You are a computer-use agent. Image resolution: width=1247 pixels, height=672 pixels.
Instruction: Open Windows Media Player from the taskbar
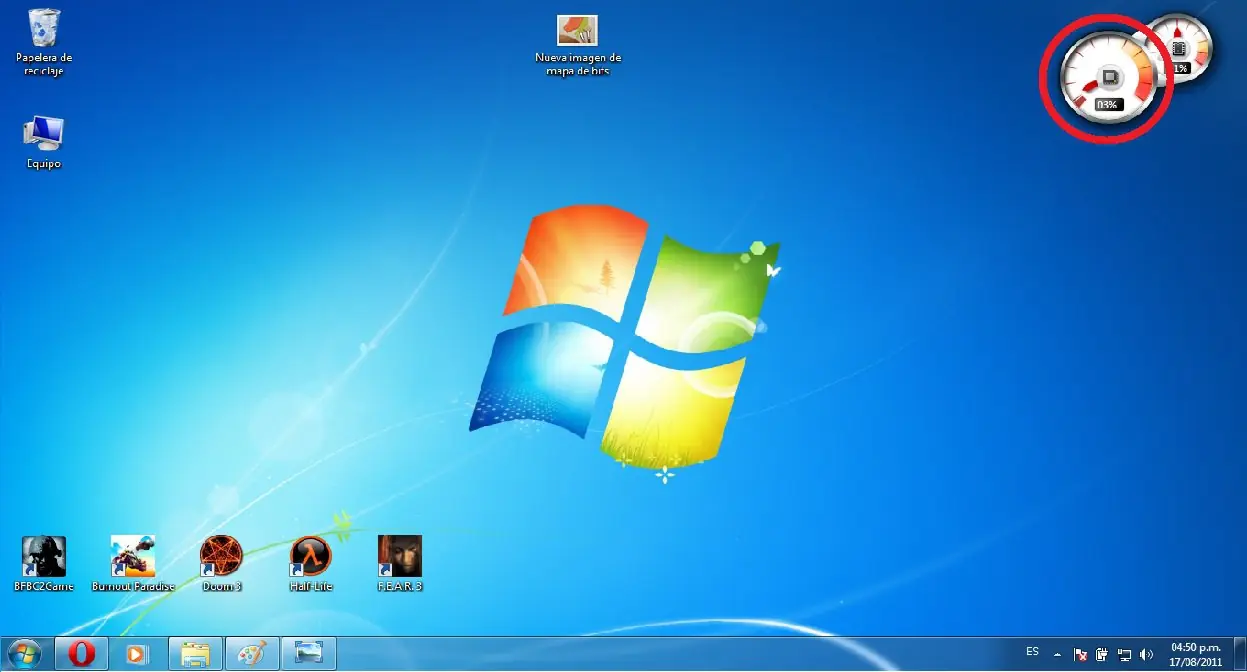[137, 654]
